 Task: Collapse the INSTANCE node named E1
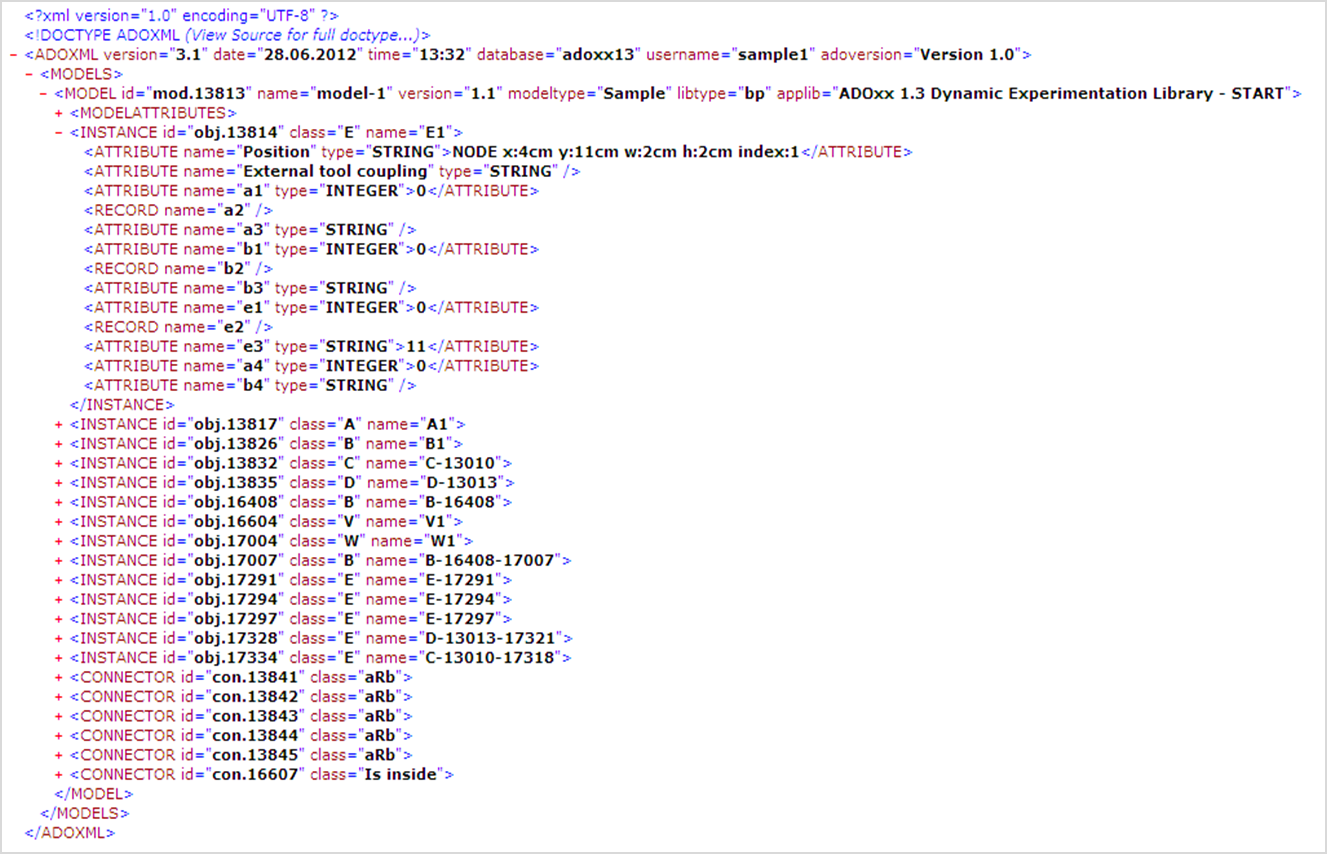pos(56,131)
